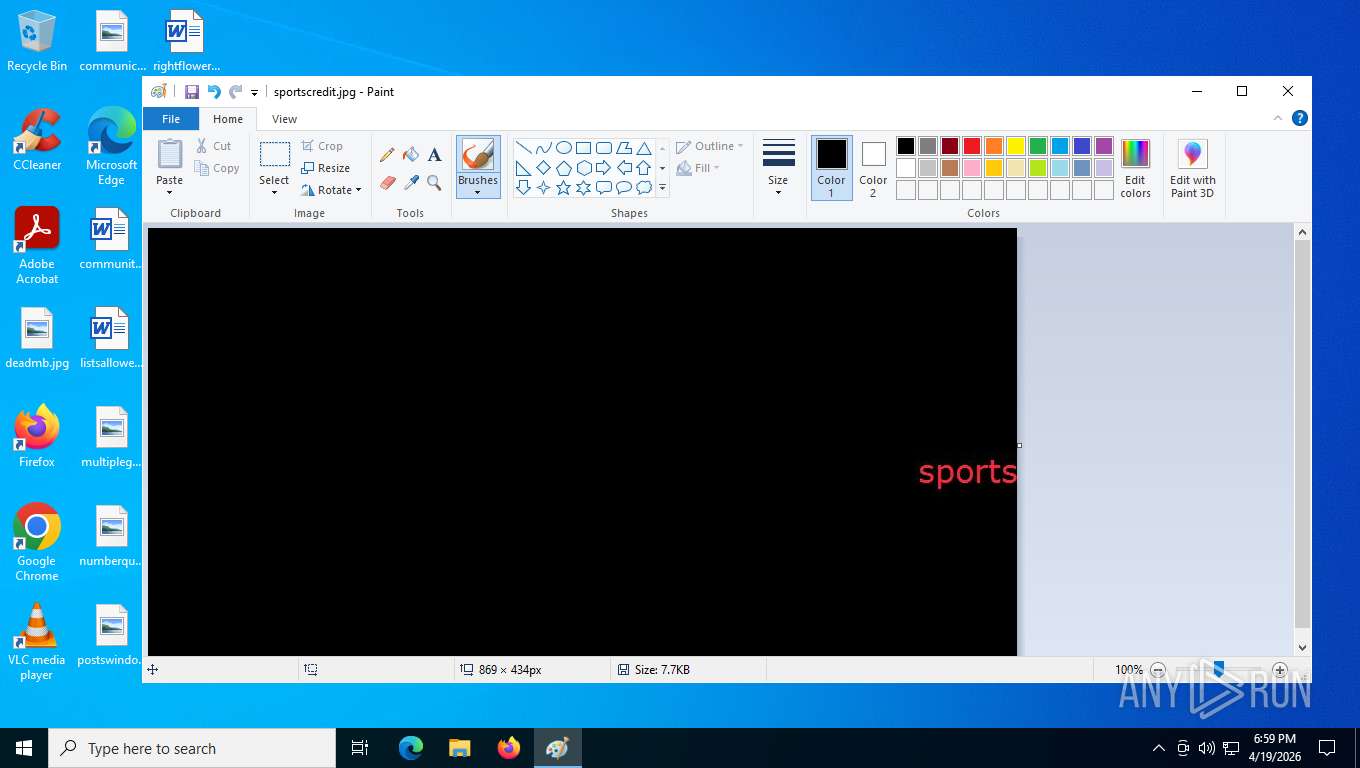Image resolution: width=1360 pixels, height=768 pixels.
Task: Click Edit with Paint 3D button
Action: point(1193,168)
